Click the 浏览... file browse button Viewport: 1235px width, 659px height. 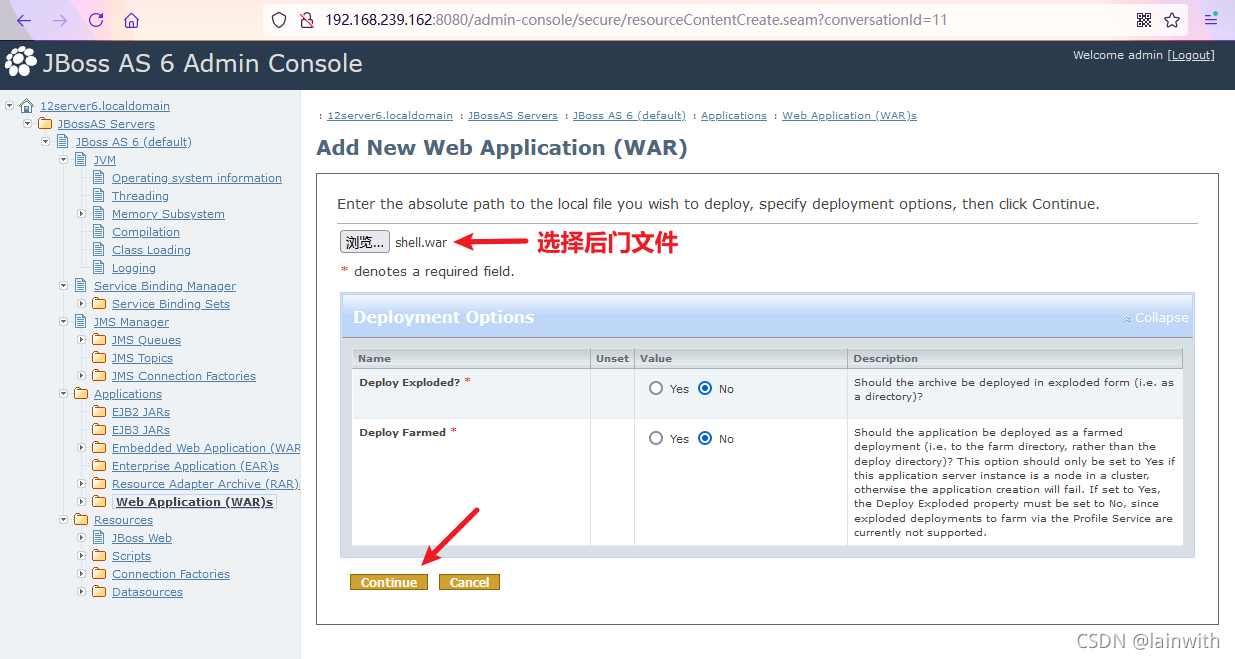pyautogui.click(x=364, y=242)
